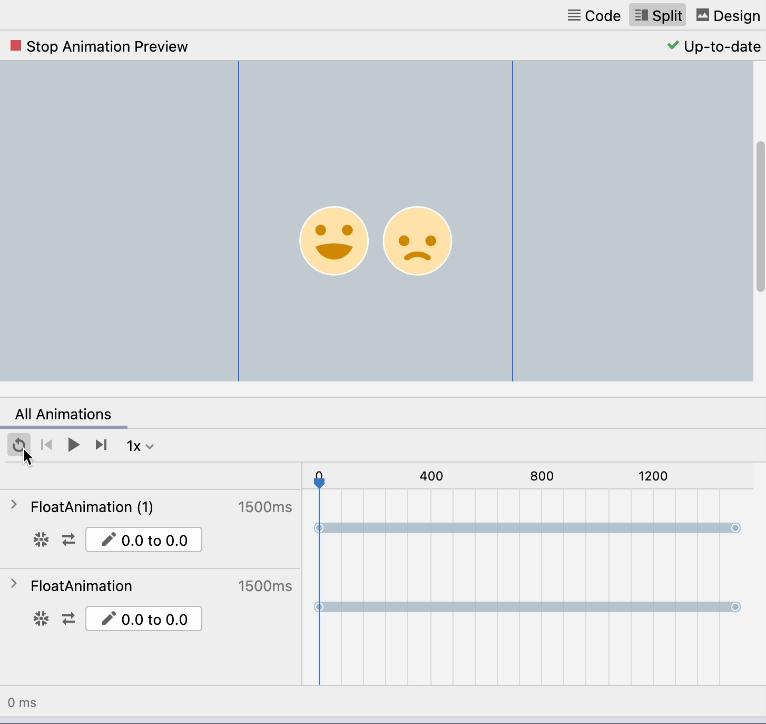Click the blue timeline playhead marker

tap(319, 483)
